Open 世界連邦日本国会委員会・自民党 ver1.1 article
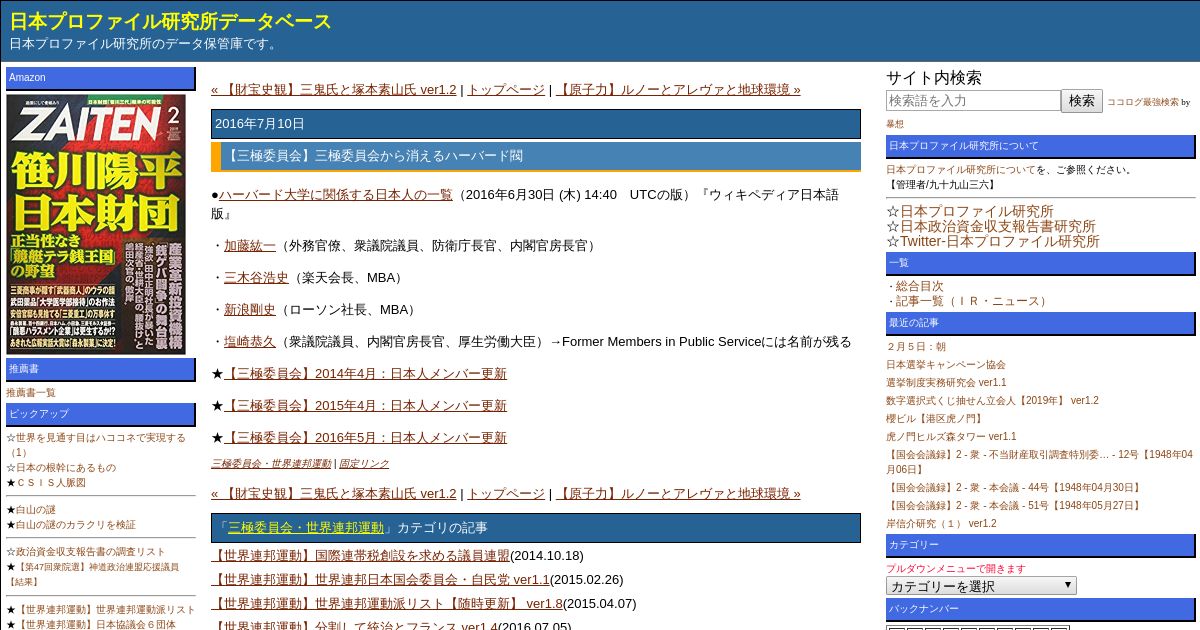The image size is (1200, 630). pos(380,579)
